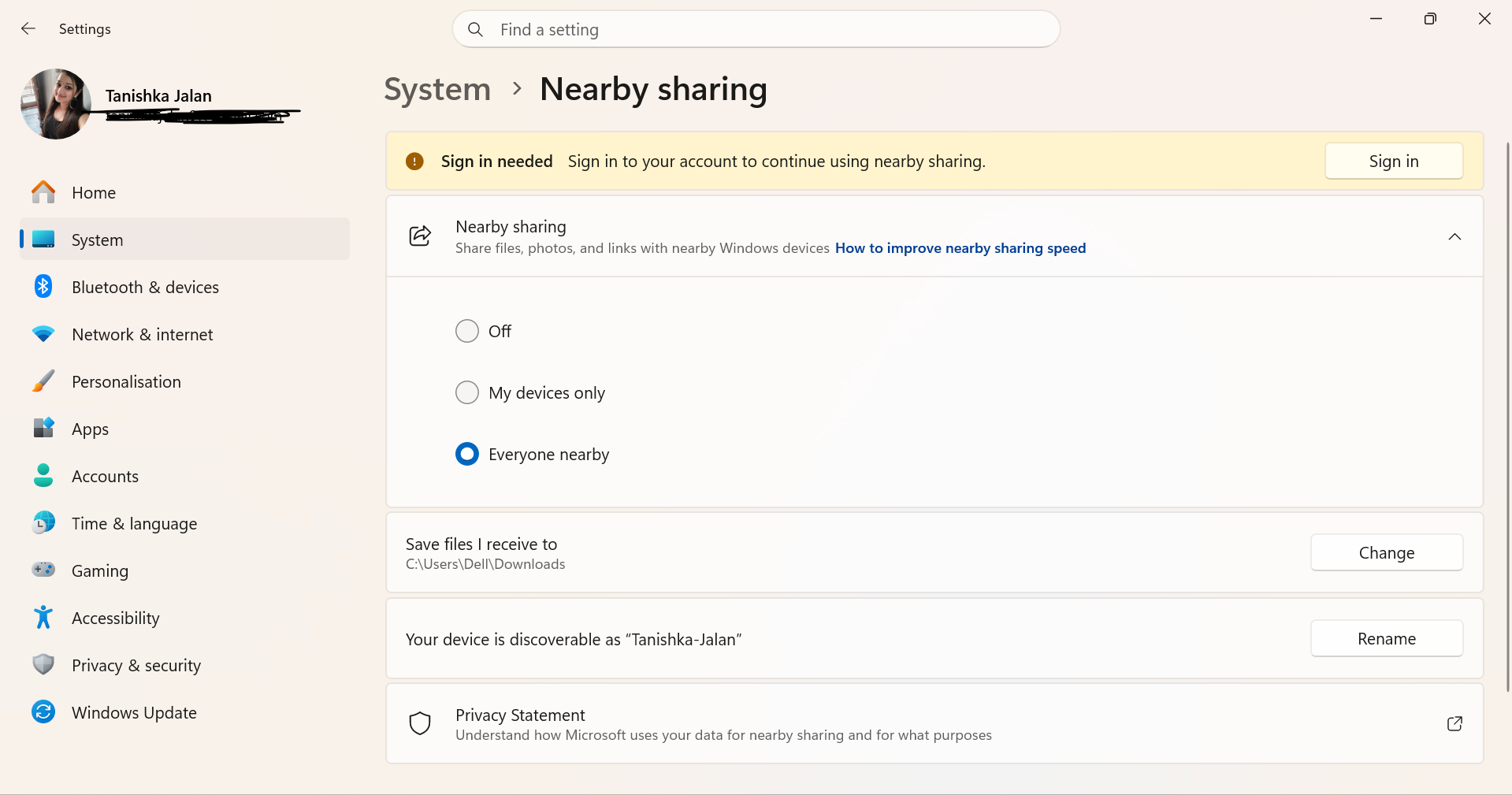Click the Personalisation paintbrush icon

coord(43,381)
